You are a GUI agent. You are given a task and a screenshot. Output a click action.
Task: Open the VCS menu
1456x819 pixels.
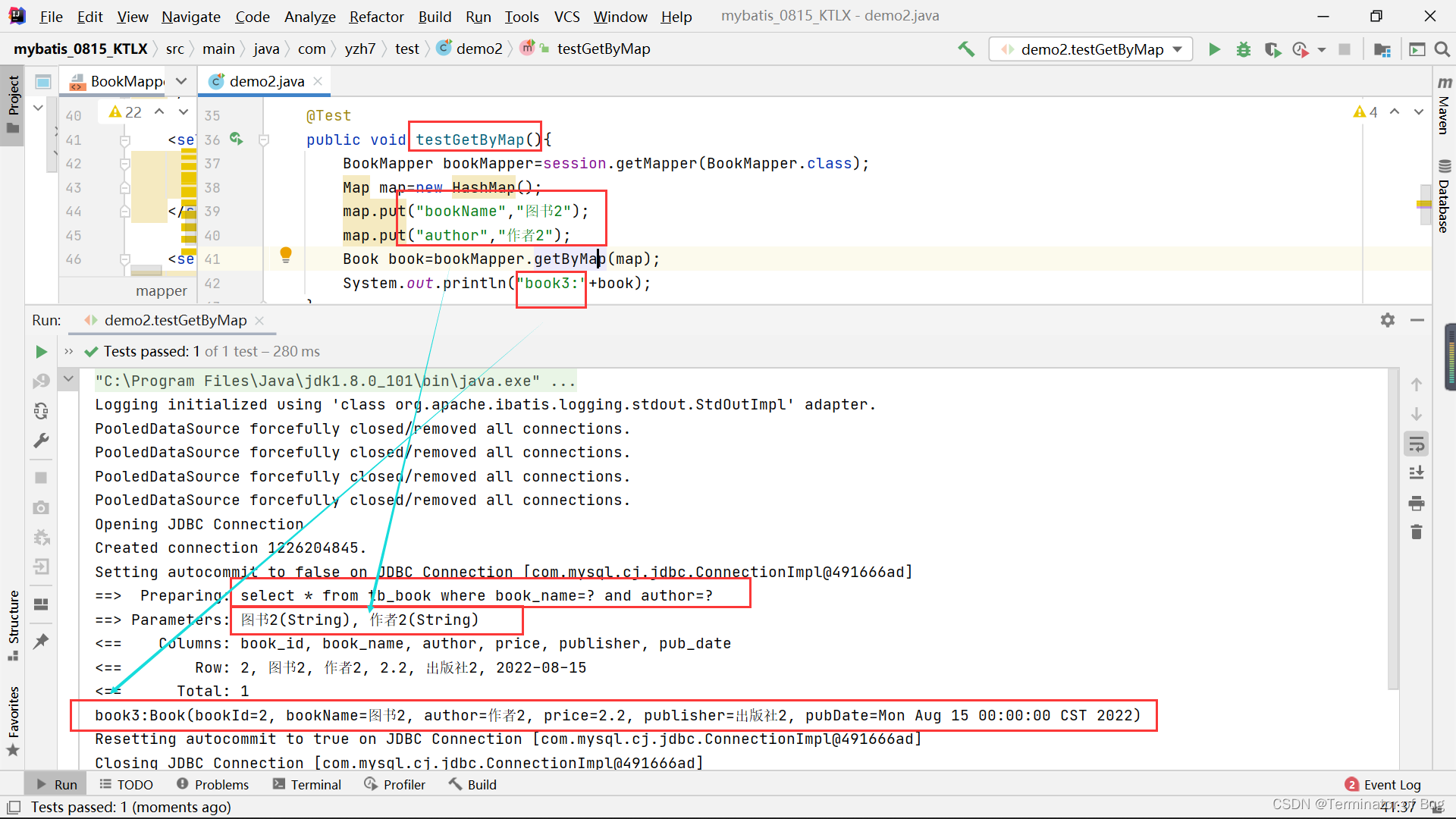[566, 16]
